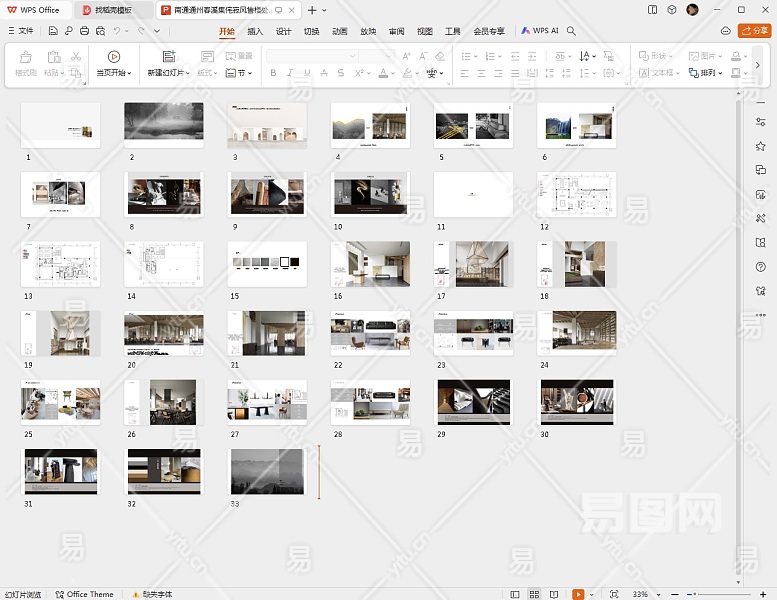Switch to reading view in status bar

553,594
